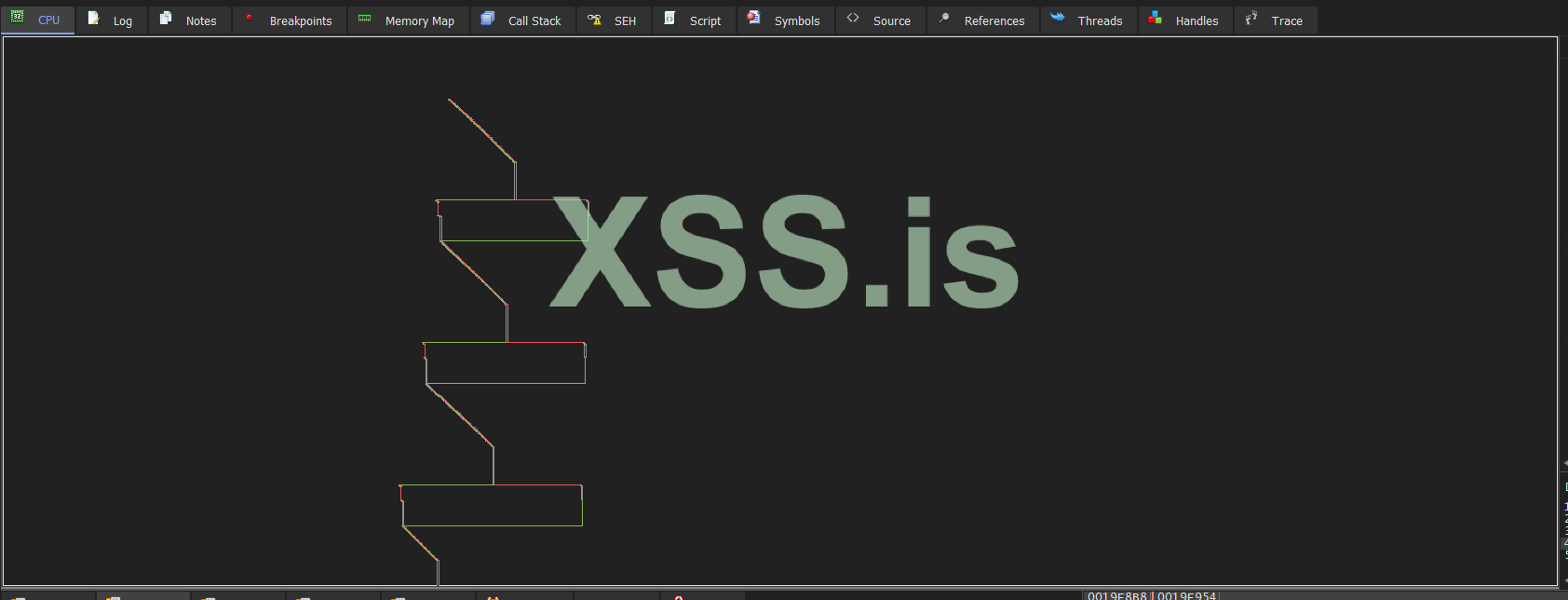Viewport: 1568px width, 600px height.
Task: Click the Threads tab blue arrow icon
Action: click(x=1058, y=18)
